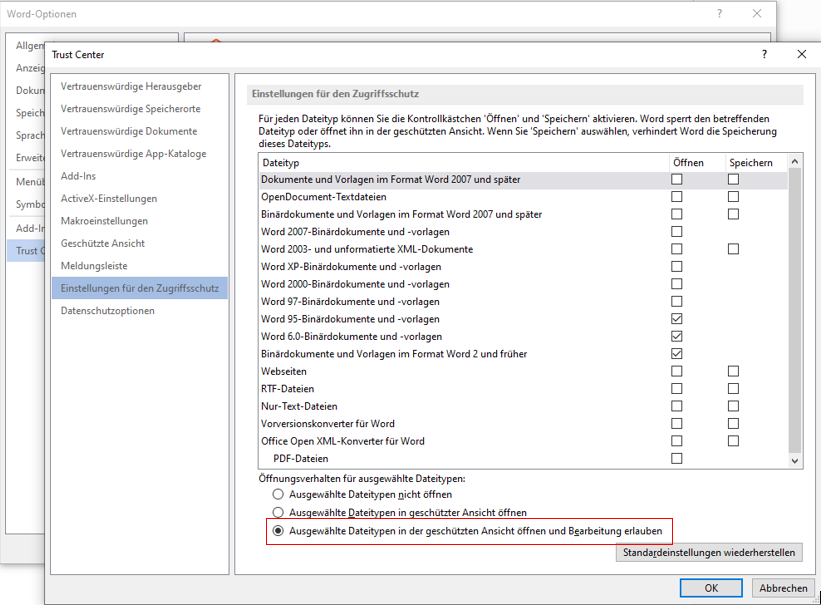Image resolution: width=821 pixels, height=608 pixels.
Task: Click the Dateityp column header
Action: pos(280,162)
